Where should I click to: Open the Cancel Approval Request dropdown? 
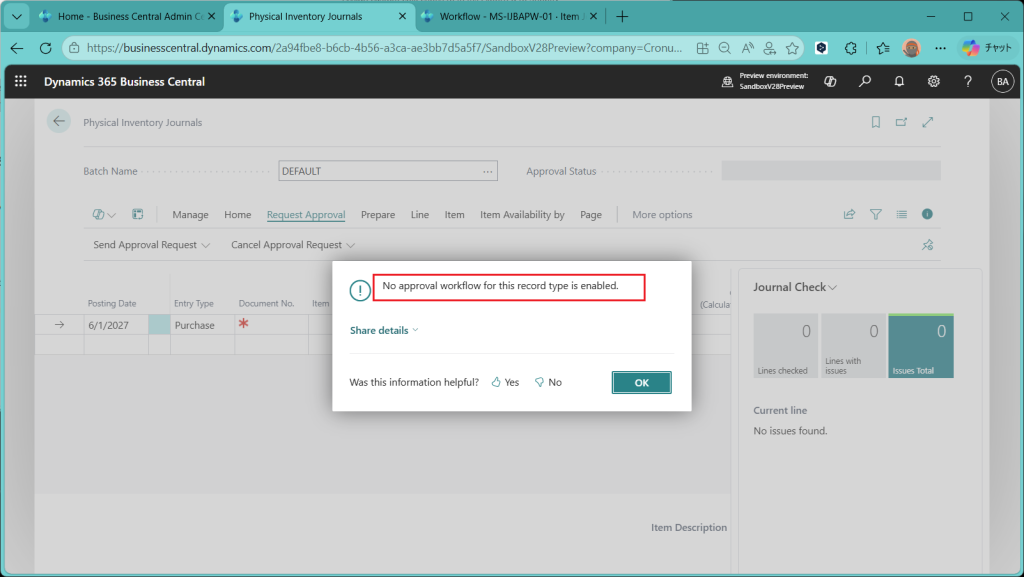click(292, 245)
